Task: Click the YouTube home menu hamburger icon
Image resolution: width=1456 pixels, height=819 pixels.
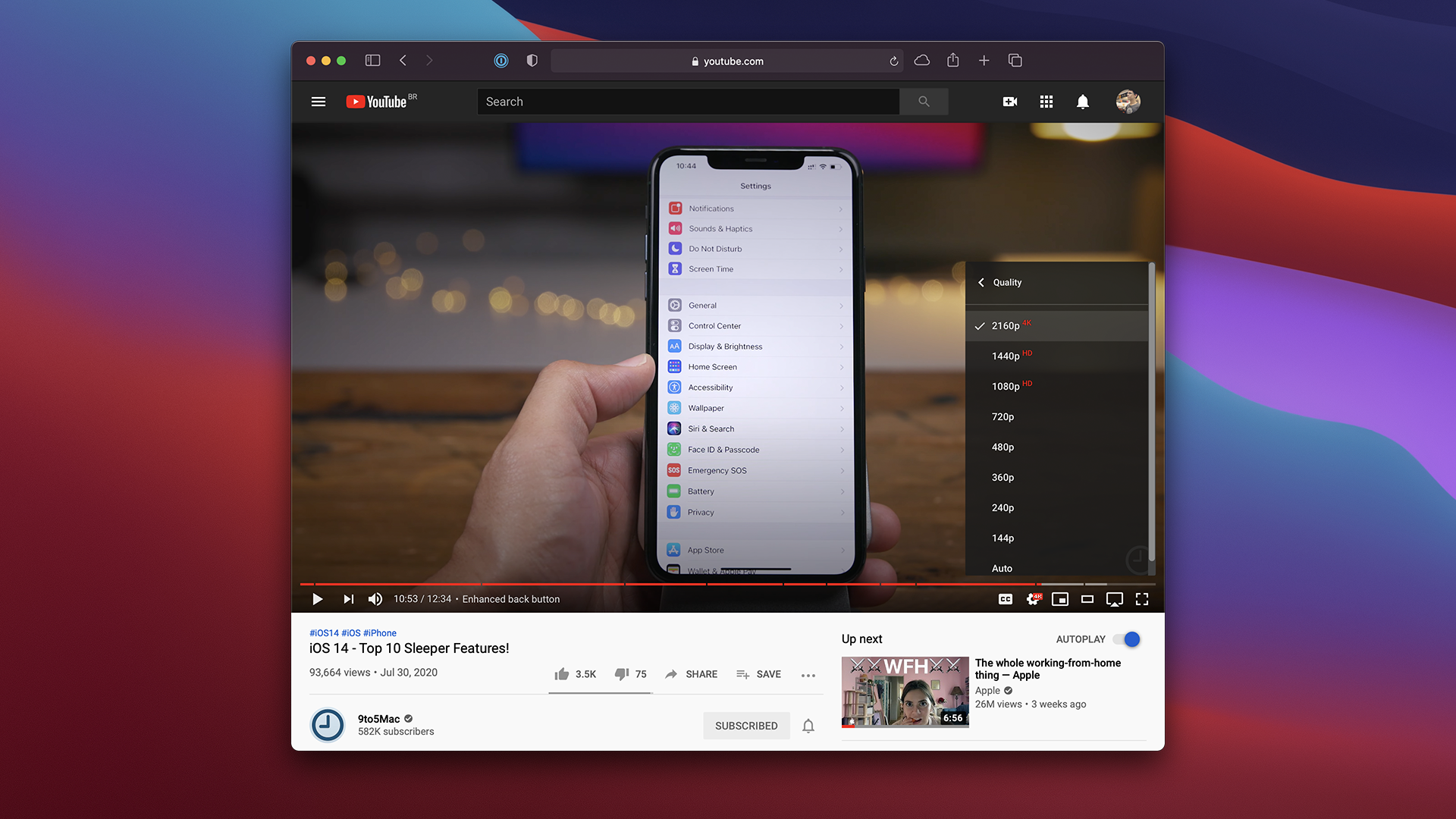Action: pyautogui.click(x=318, y=100)
